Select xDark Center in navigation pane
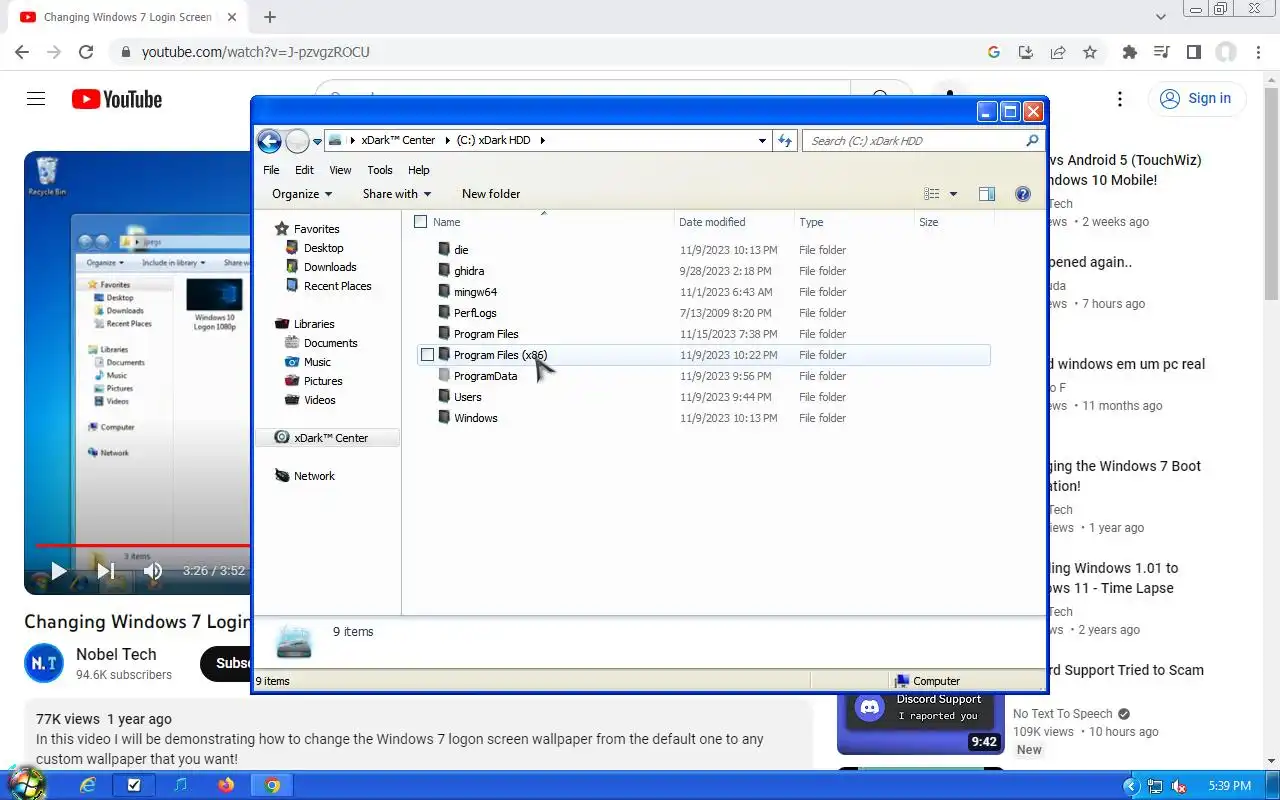 [329, 438]
